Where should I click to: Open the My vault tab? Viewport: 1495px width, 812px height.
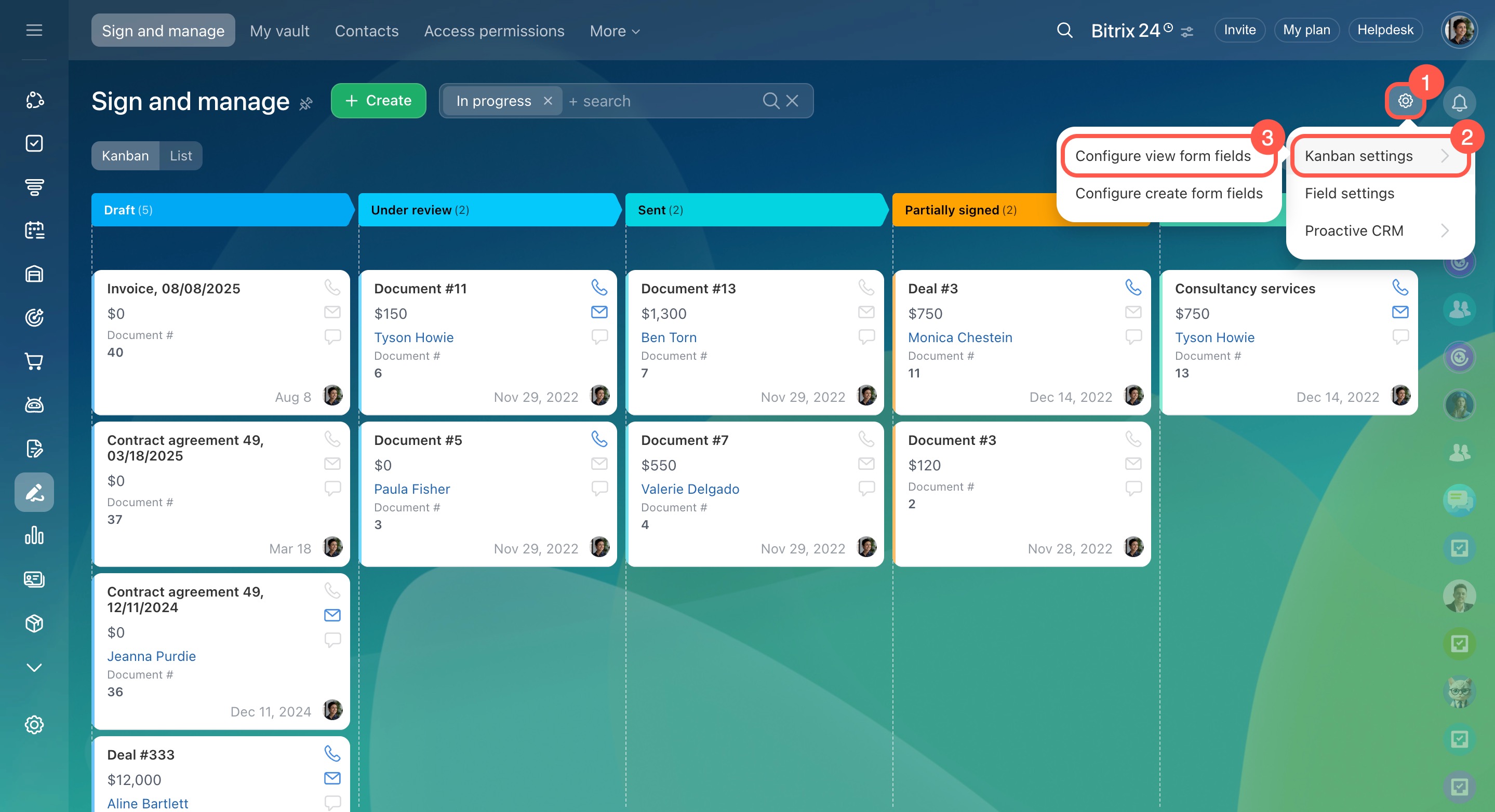tap(279, 31)
